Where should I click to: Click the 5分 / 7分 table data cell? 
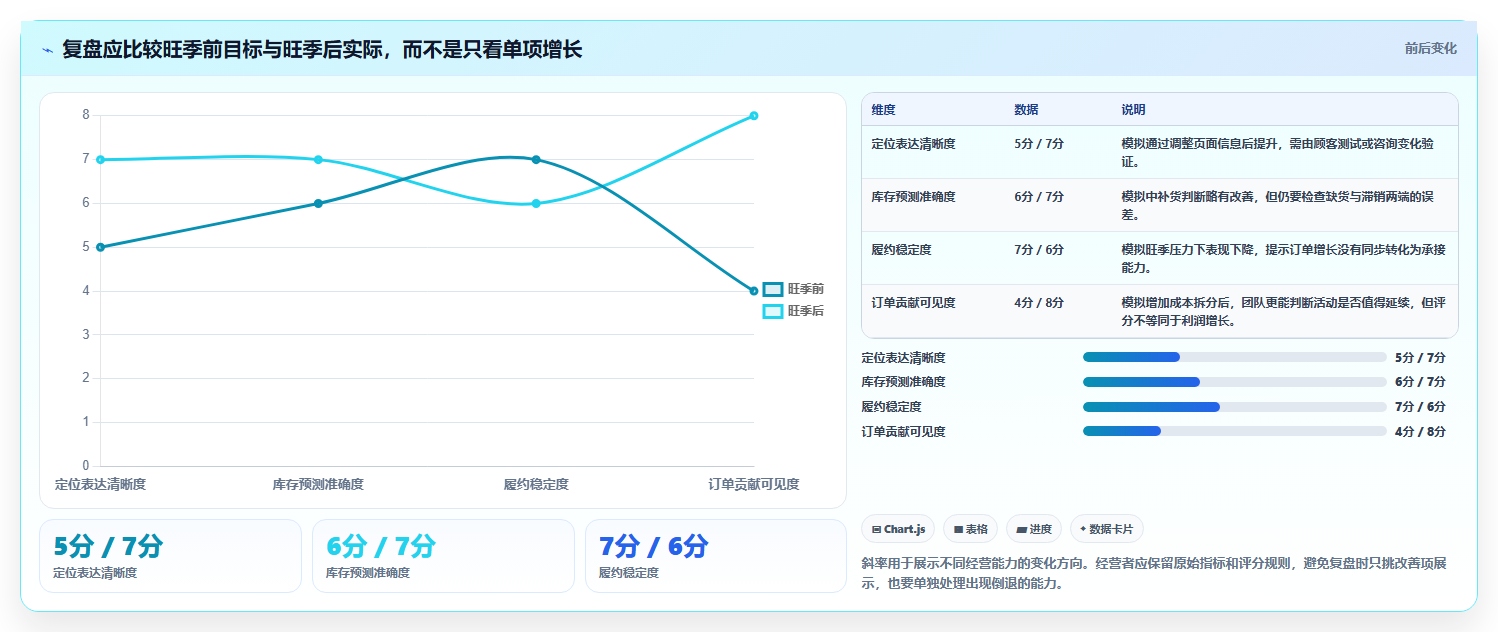[1039, 144]
